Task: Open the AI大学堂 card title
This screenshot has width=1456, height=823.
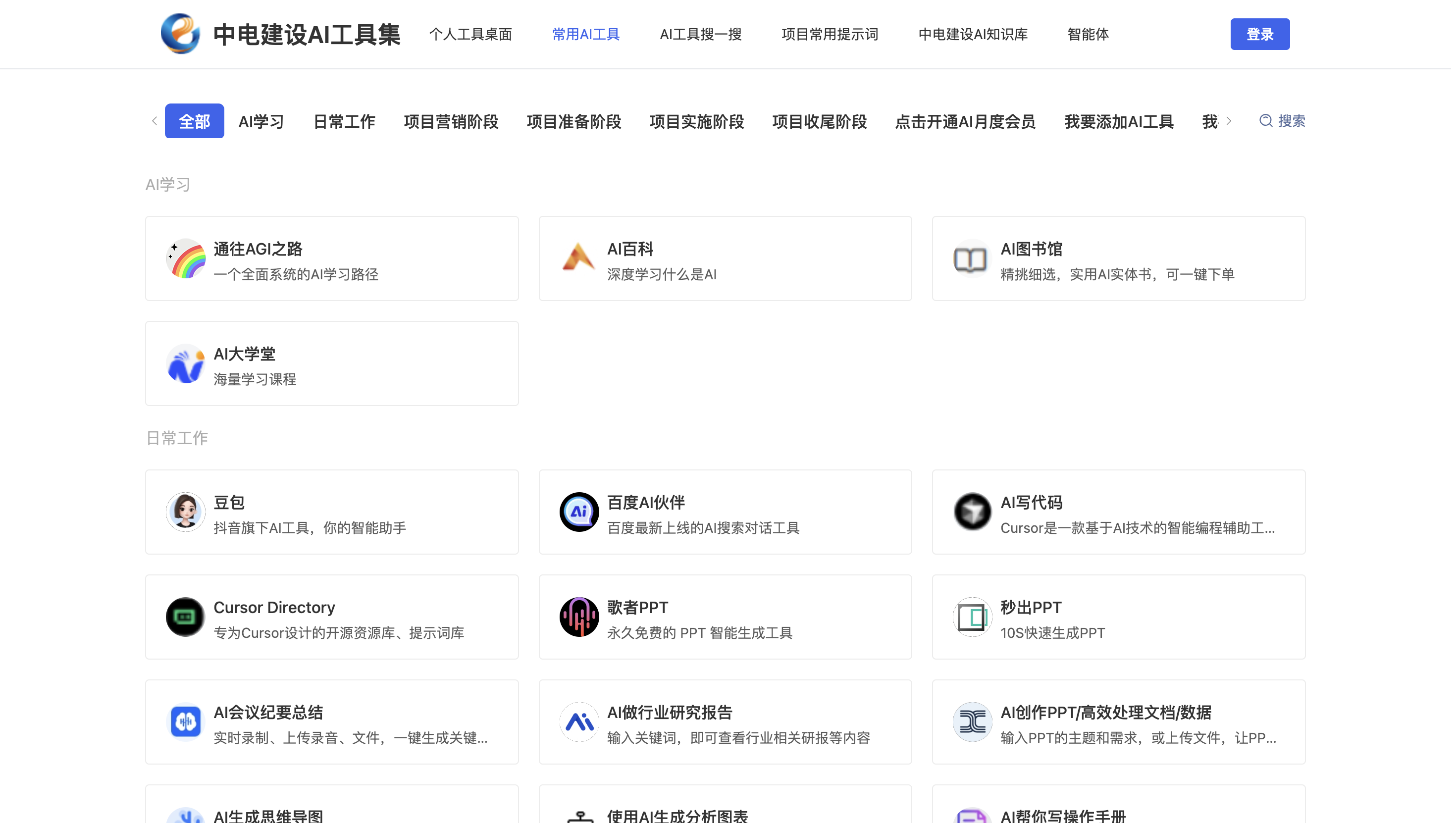Action: (x=245, y=355)
